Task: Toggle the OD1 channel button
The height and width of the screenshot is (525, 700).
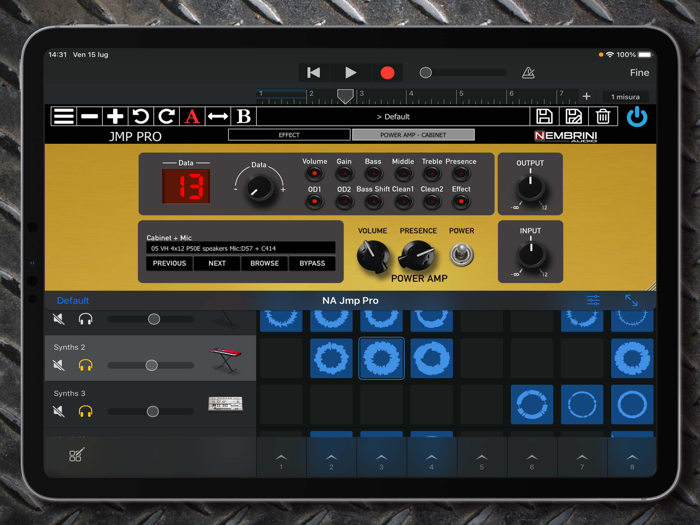Action: 314,201
